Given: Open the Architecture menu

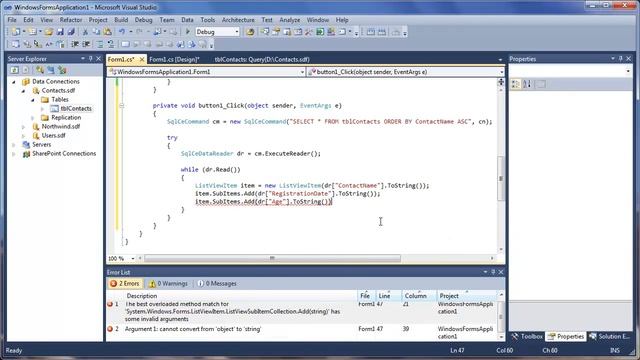Looking at the screenshot, I should pos(238,20).
